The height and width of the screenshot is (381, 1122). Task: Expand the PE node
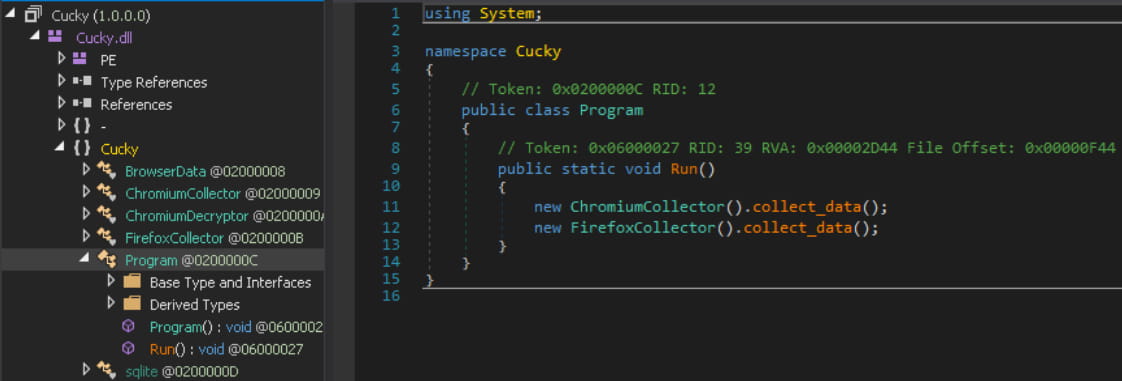[x=62, y=59]
